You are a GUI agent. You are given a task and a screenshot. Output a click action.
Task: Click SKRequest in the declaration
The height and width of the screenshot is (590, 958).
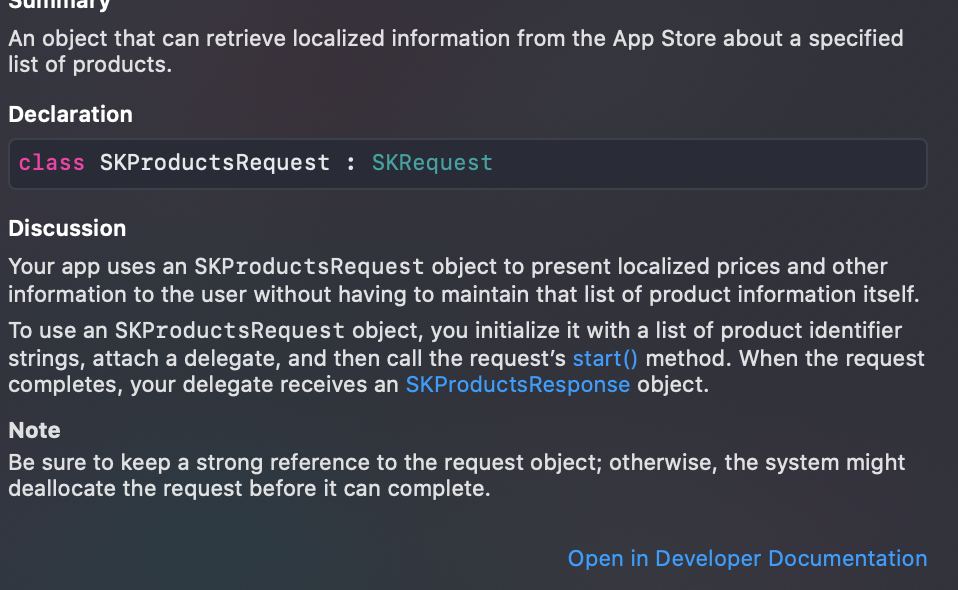click(432, 163)
